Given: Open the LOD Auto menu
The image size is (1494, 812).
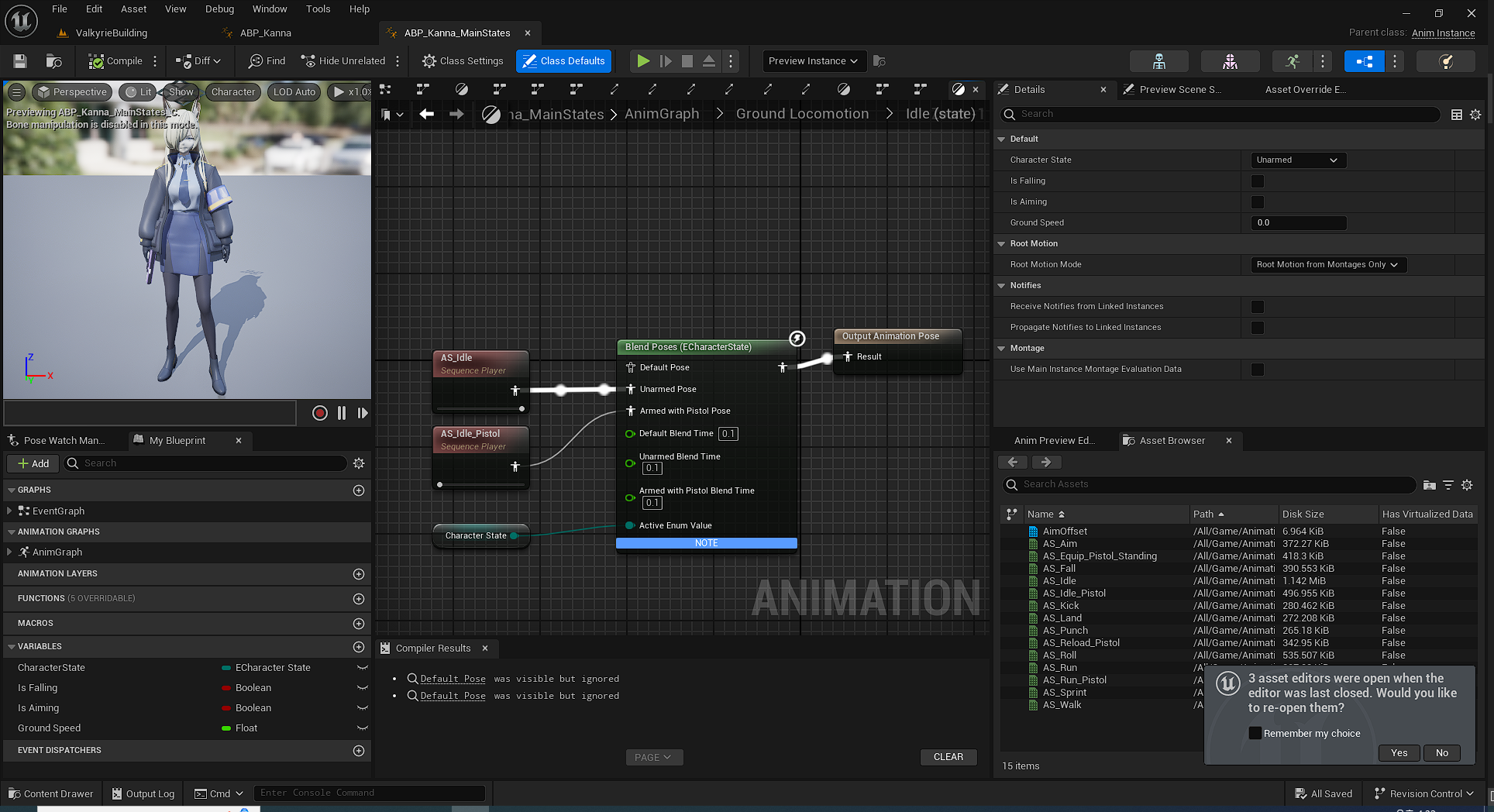Looking at the screenshot, I should tap(294, 92).
